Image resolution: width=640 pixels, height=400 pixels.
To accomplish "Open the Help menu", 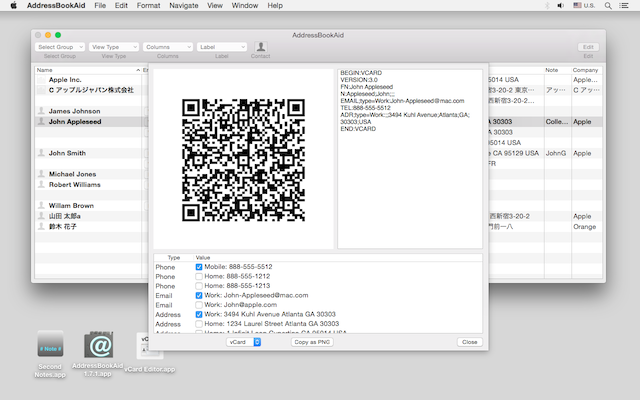I will (275, 5).
